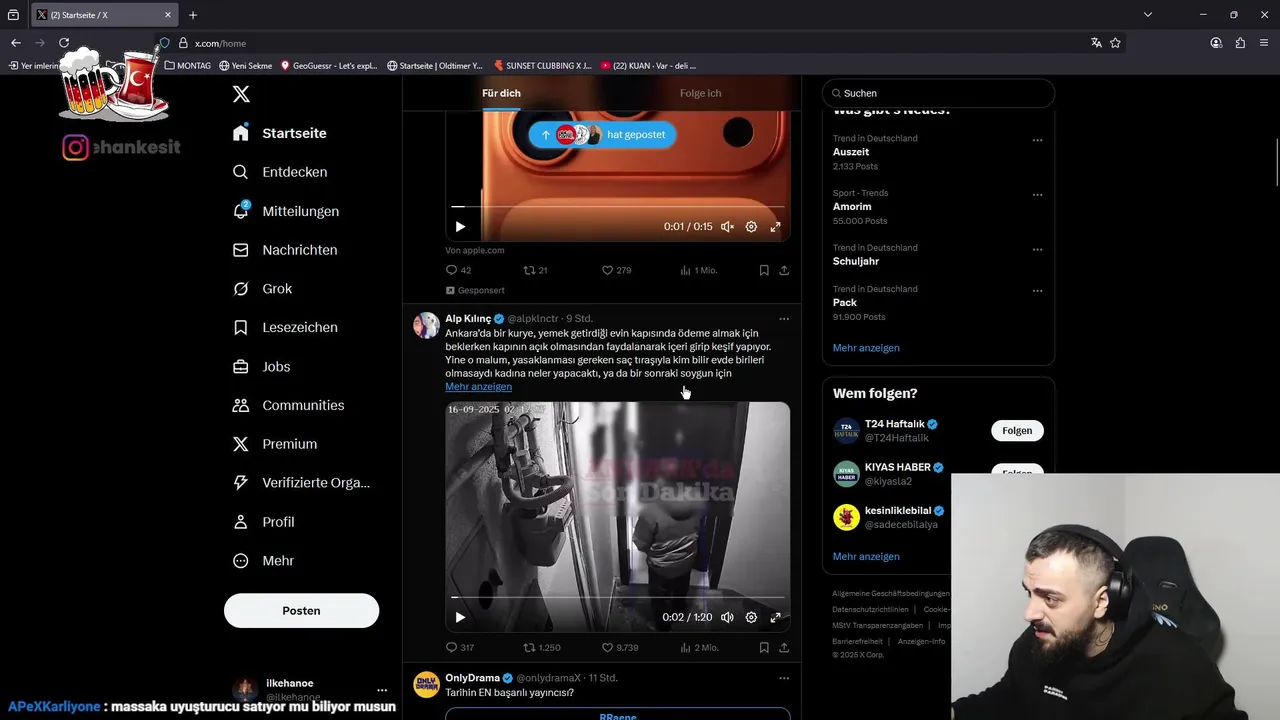Switch to Für dich tab
Image resolution: width=1280 pixels, height=720 pixels.
pos(501,93)
